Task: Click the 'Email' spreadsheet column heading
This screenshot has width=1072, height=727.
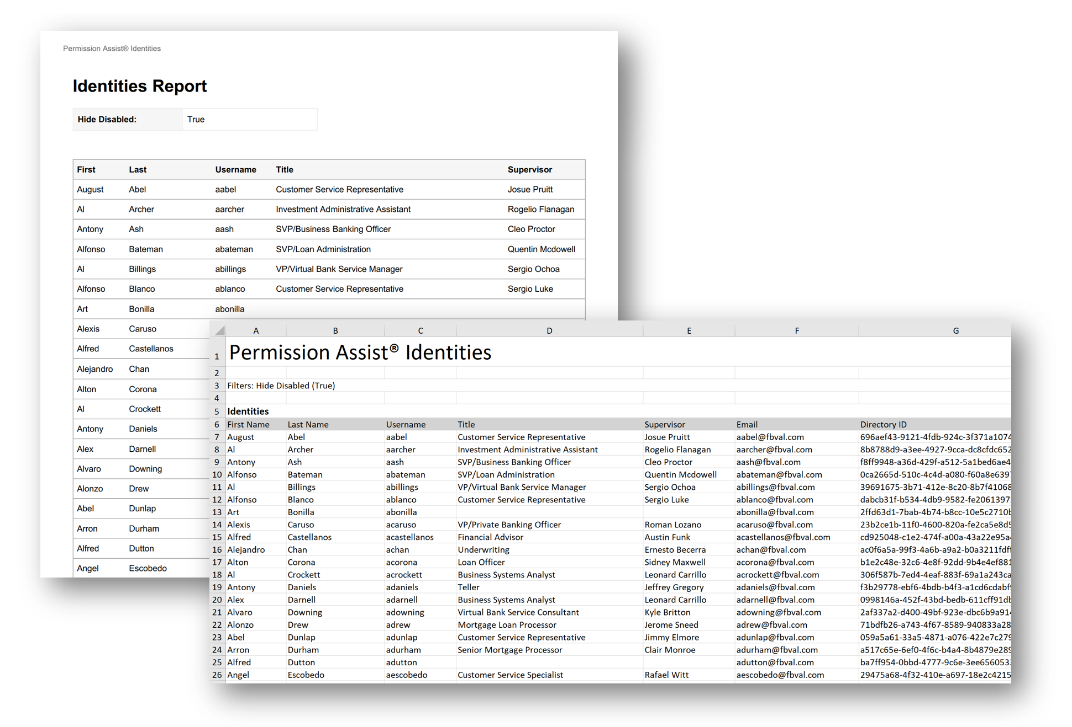Action: pos(747,425)
